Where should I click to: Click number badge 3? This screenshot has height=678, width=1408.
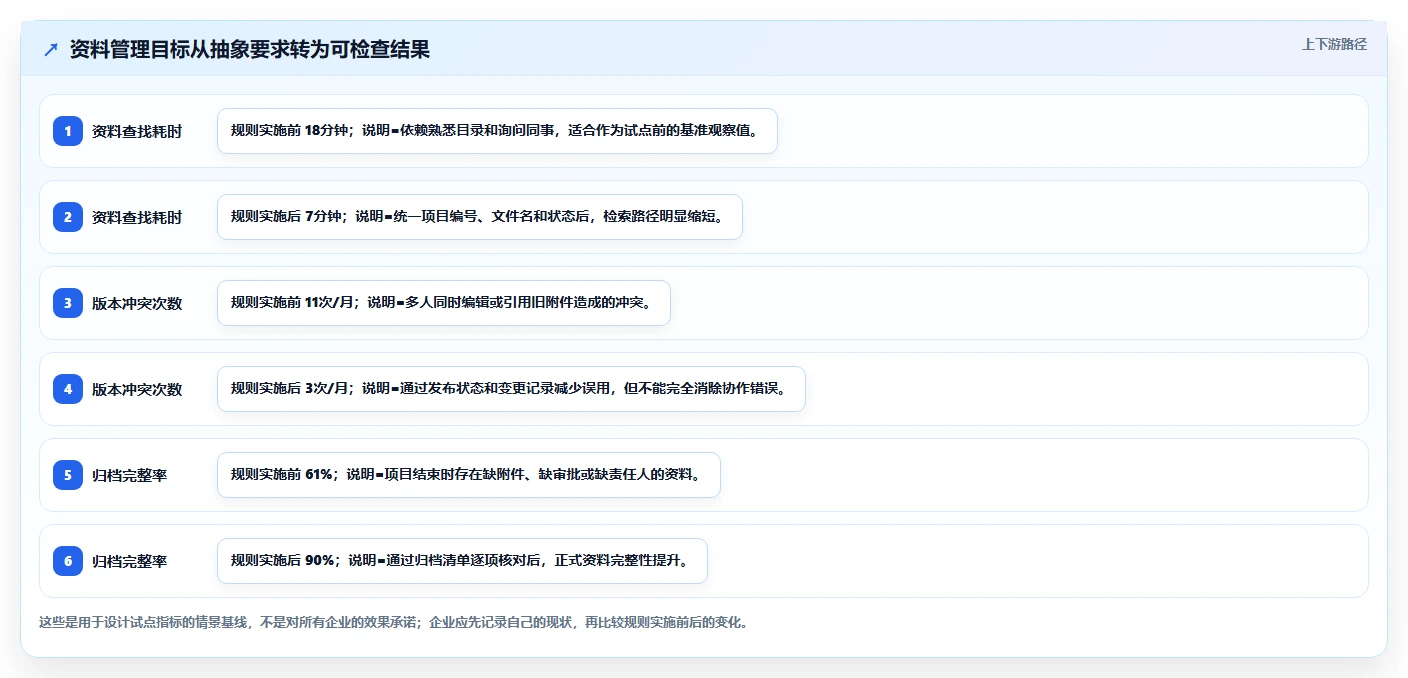tap(68, 303)
